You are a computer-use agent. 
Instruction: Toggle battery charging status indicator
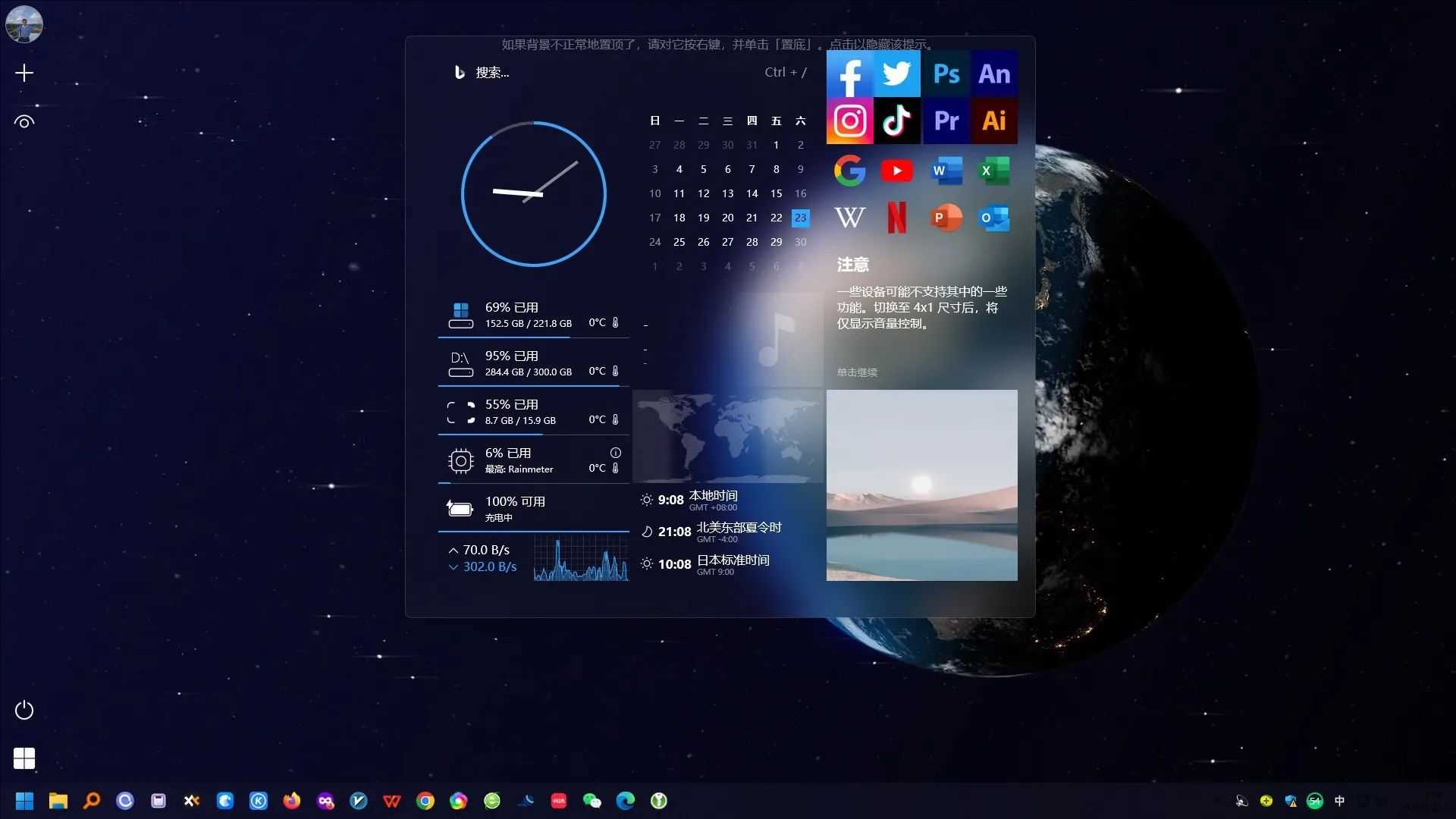459,509
